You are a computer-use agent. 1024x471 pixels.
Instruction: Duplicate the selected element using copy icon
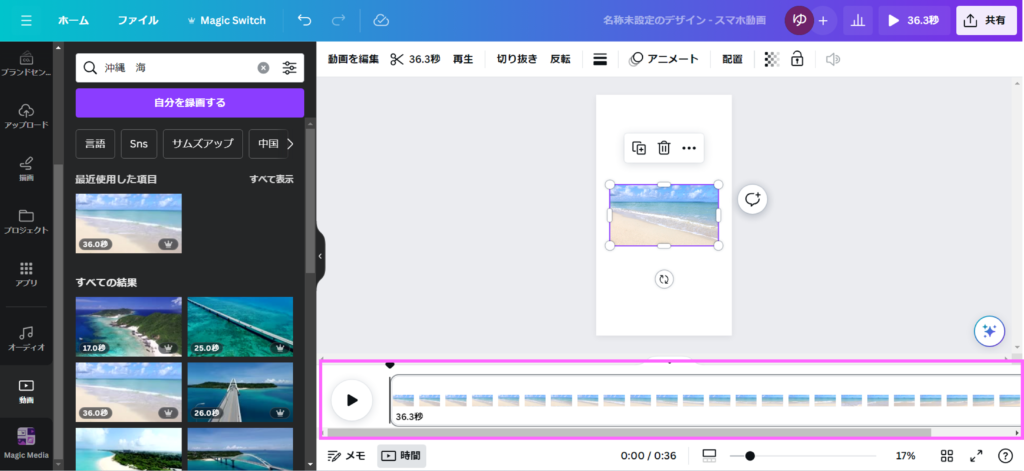coord(639,148)
